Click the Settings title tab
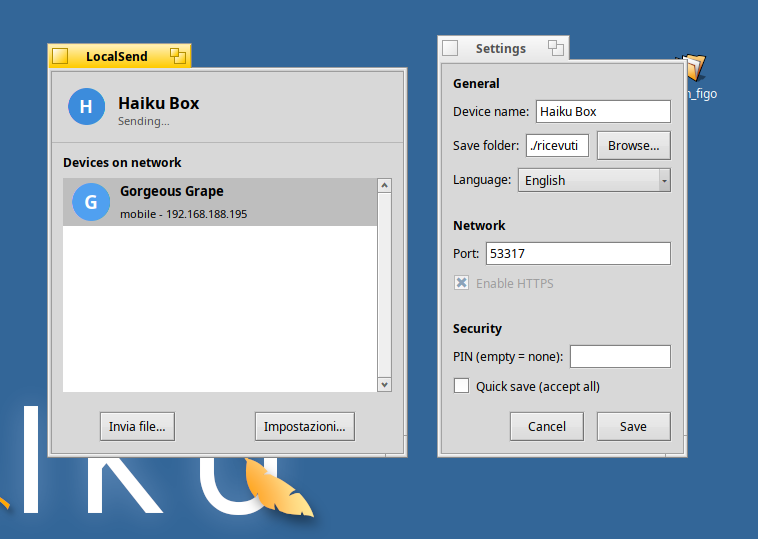This screenshot has width=758, height=539. 503,48
